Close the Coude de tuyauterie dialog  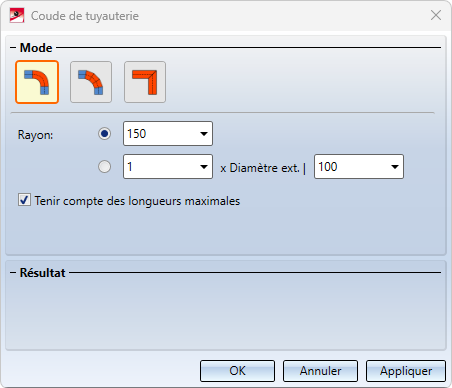point(436,15)
